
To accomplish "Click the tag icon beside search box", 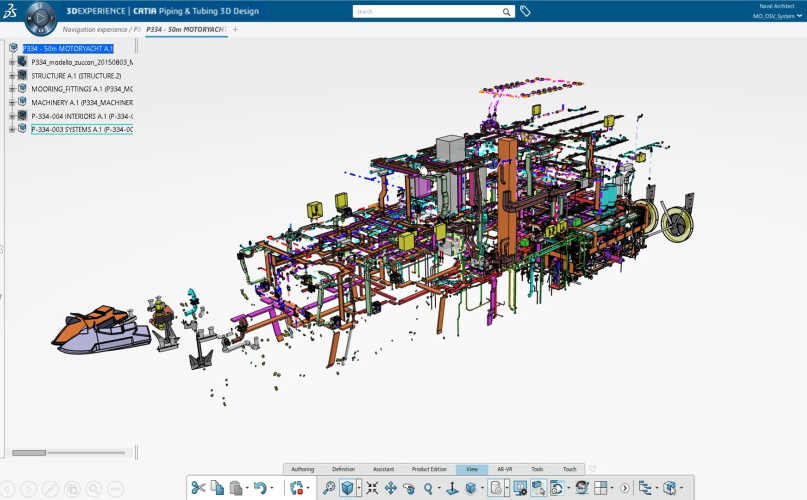I will point(525,12).
